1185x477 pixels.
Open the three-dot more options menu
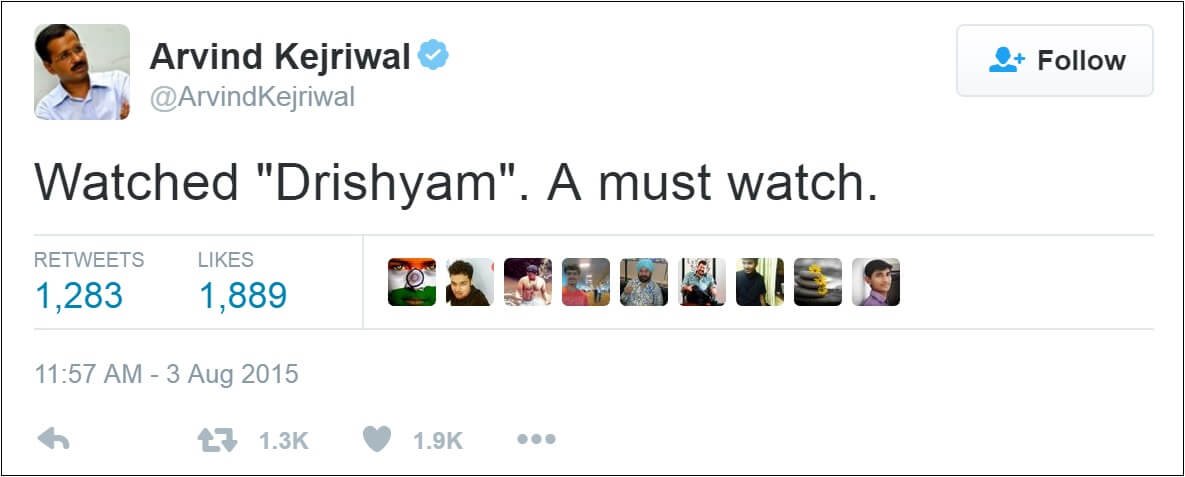537,439
